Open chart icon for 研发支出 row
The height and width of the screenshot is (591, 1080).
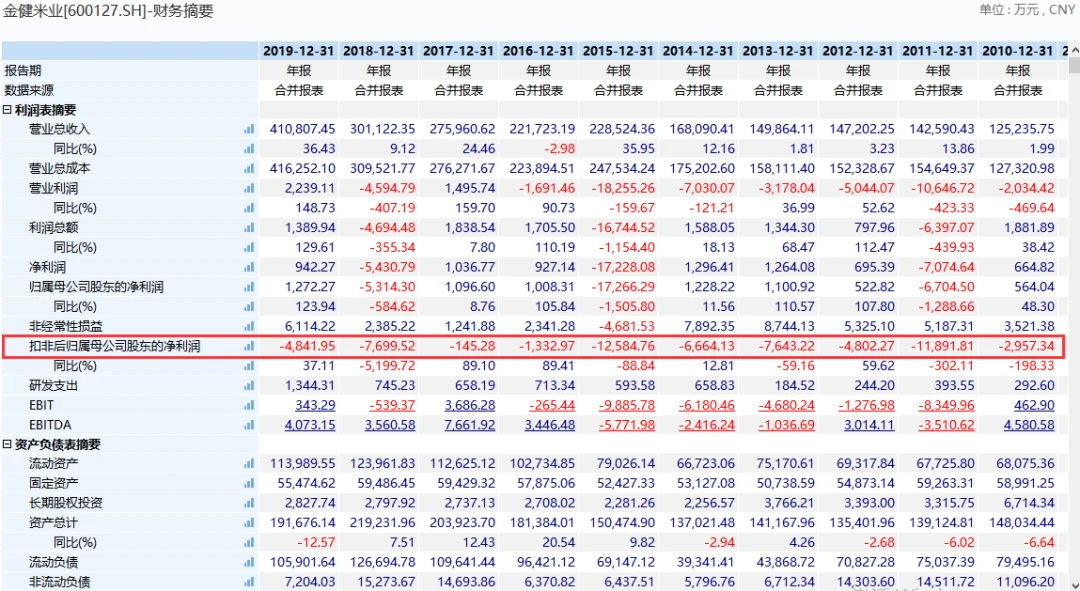249,386
